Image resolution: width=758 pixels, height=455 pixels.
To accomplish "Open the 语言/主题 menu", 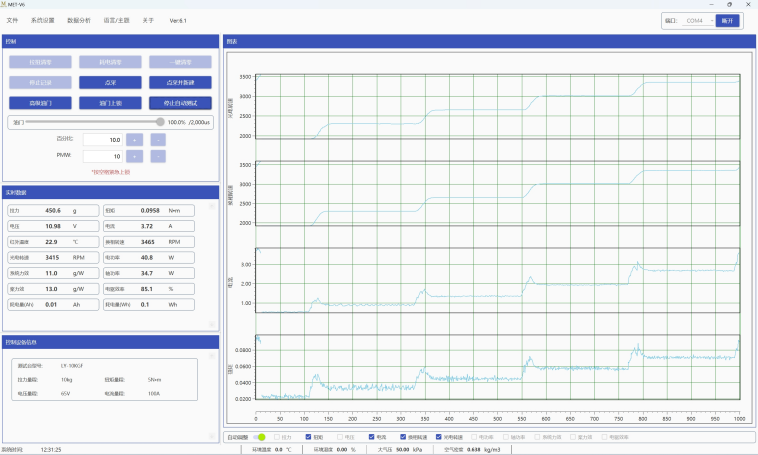I will pyautogui.click(x=117, y=20).
